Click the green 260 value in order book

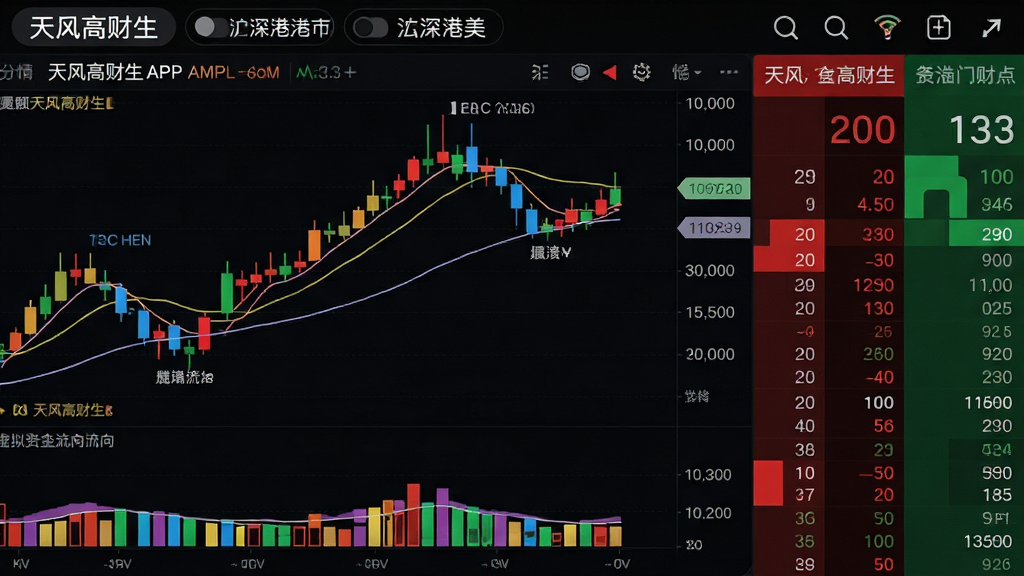[878, 354]
